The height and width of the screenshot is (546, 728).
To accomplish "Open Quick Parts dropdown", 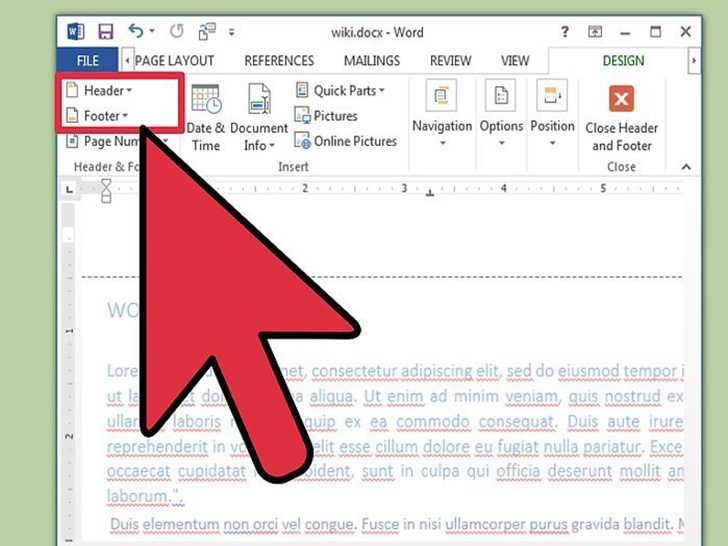I will pyautogui.click(x=340, y=90).
